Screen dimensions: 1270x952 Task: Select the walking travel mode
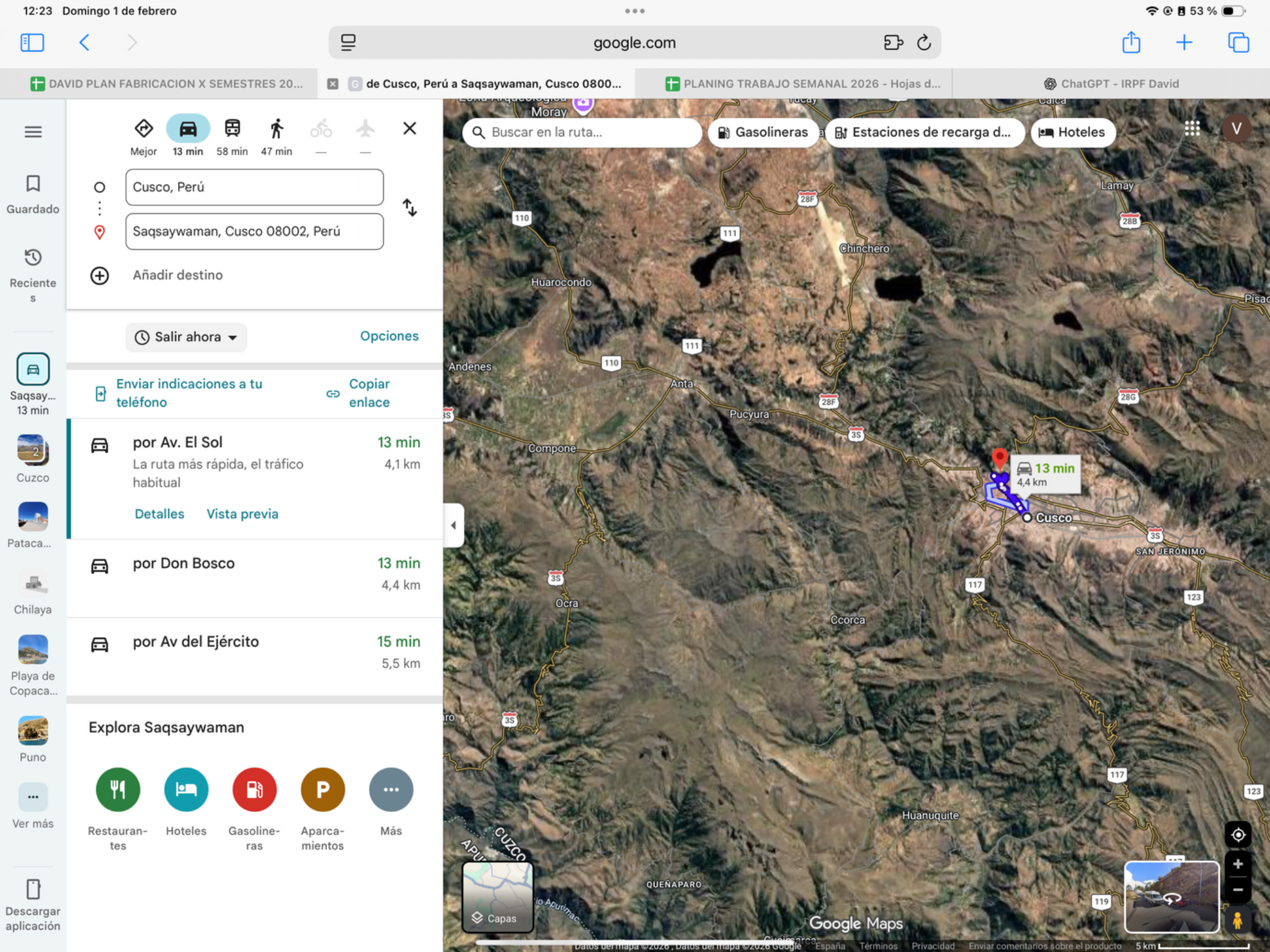(277, 136)
